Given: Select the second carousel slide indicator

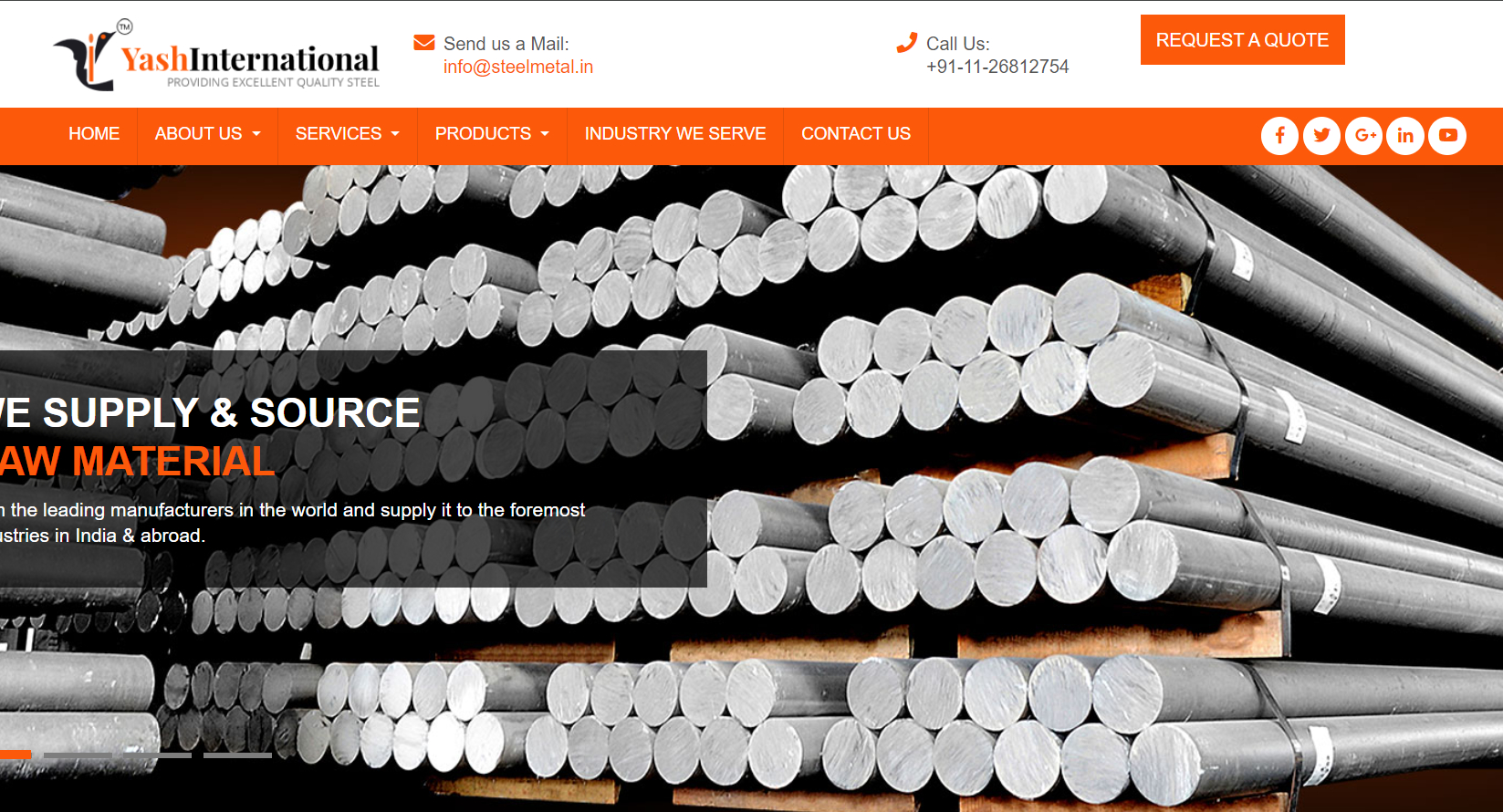Looking at the screenshot, I should (x=78, y=755).
